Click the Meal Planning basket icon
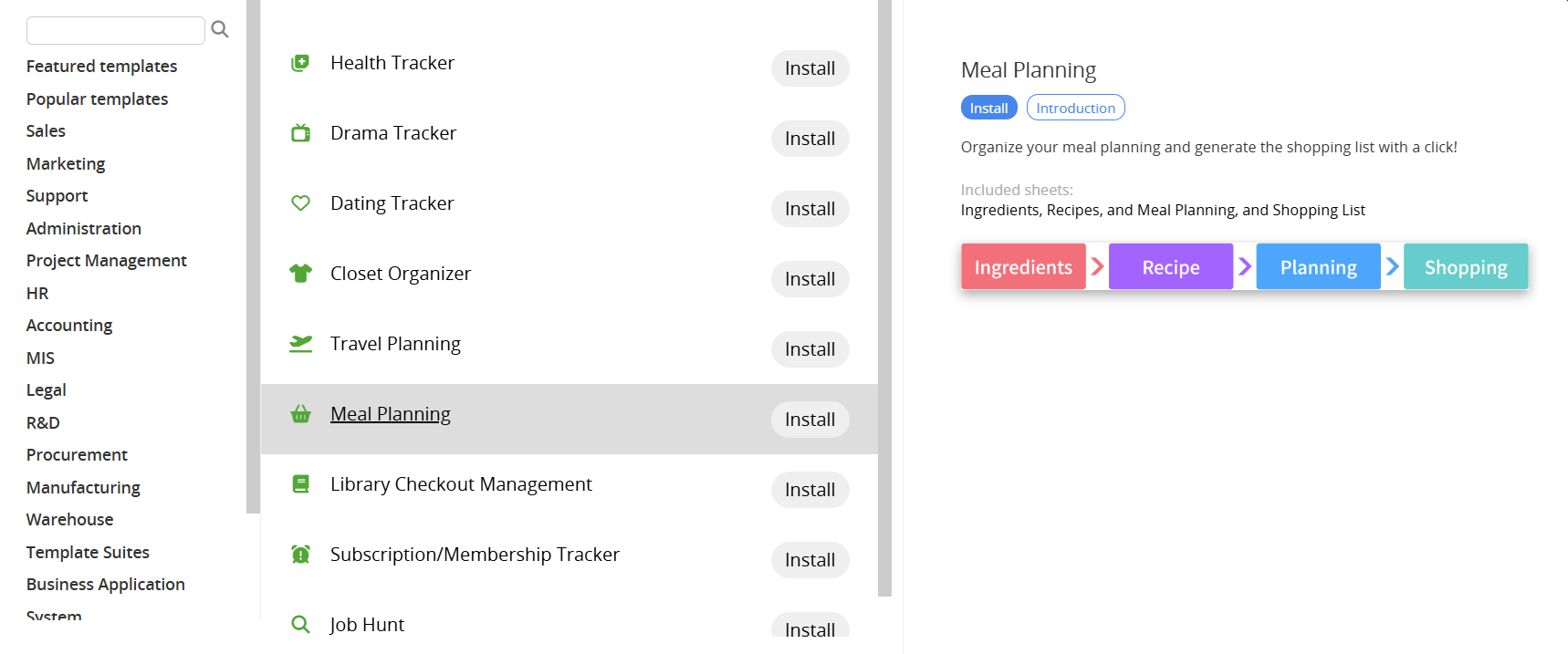Image resolution: width=1568 pixels, height=654 pixels. (x=300, y=414)
